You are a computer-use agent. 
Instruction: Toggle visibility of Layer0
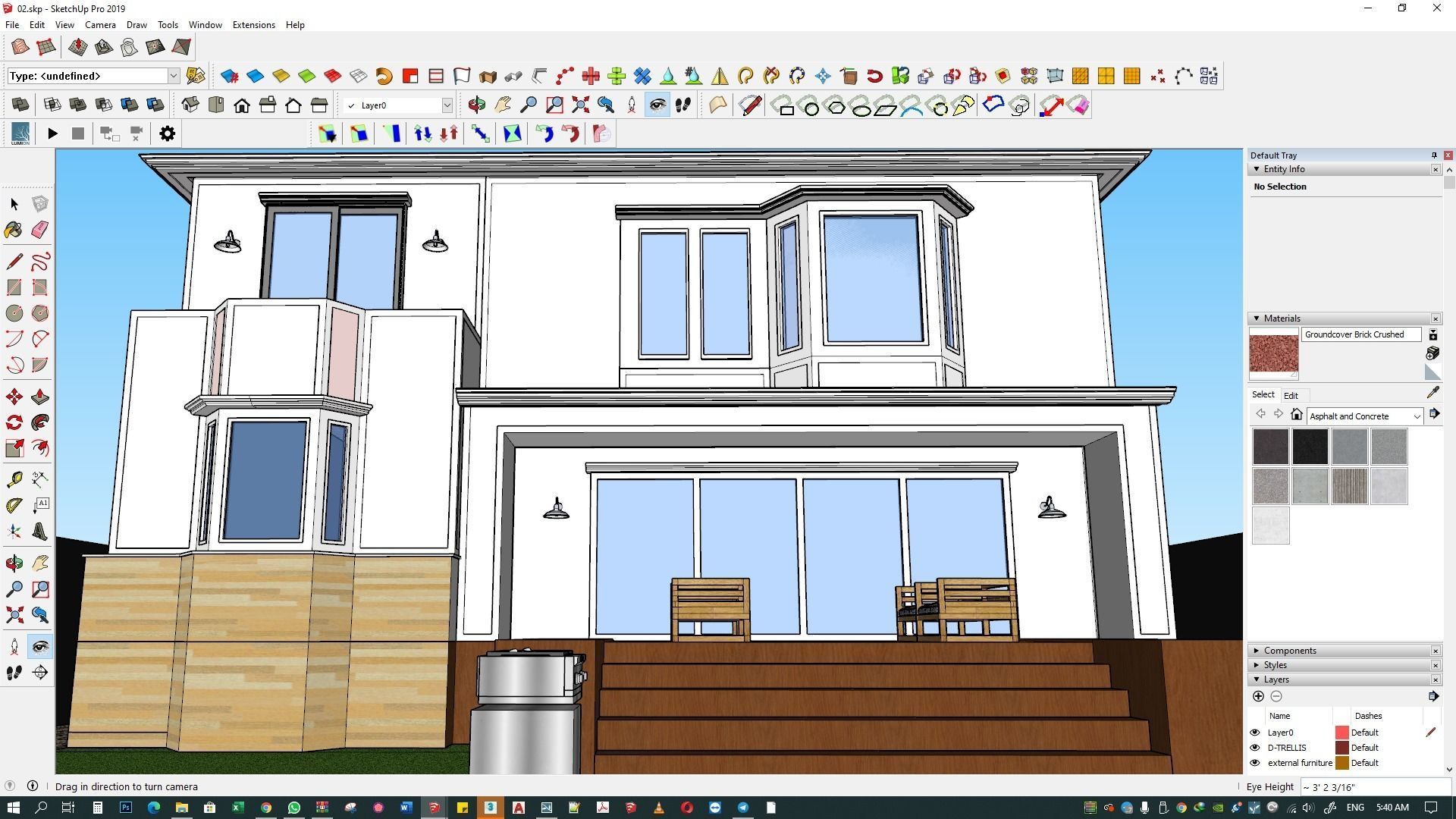[1254, 733]
